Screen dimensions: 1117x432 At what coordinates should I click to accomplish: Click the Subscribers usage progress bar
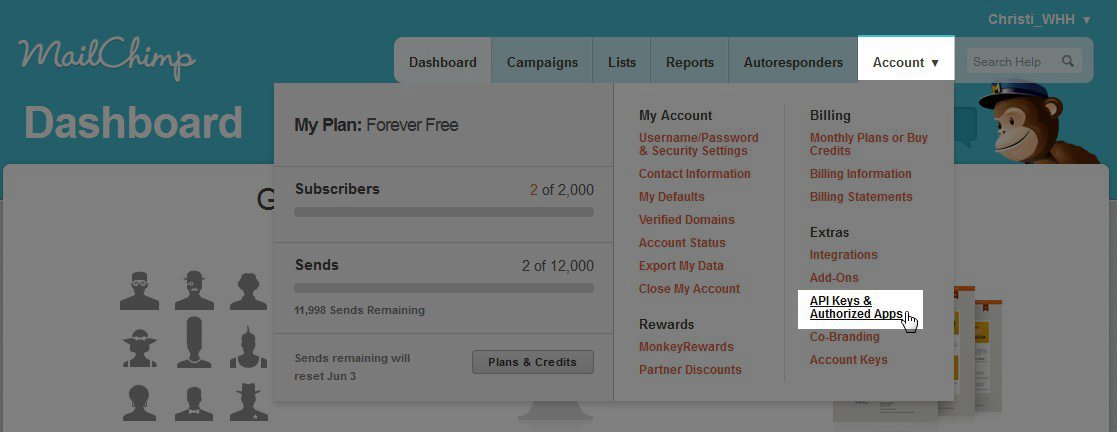444,212
